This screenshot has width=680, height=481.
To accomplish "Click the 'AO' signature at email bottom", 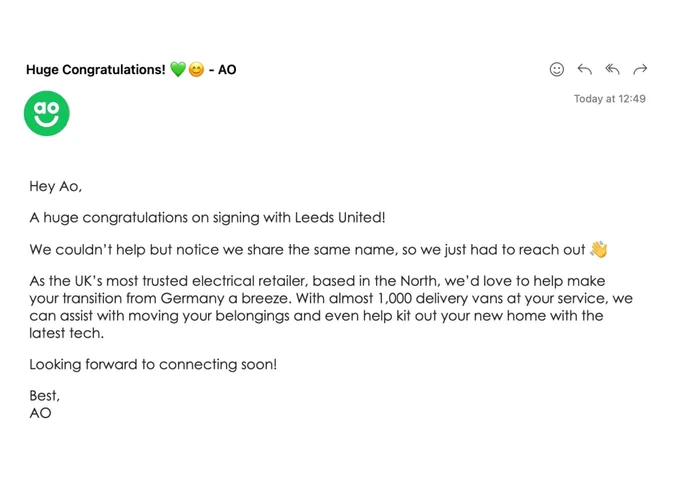I will [x=40, y=413].
